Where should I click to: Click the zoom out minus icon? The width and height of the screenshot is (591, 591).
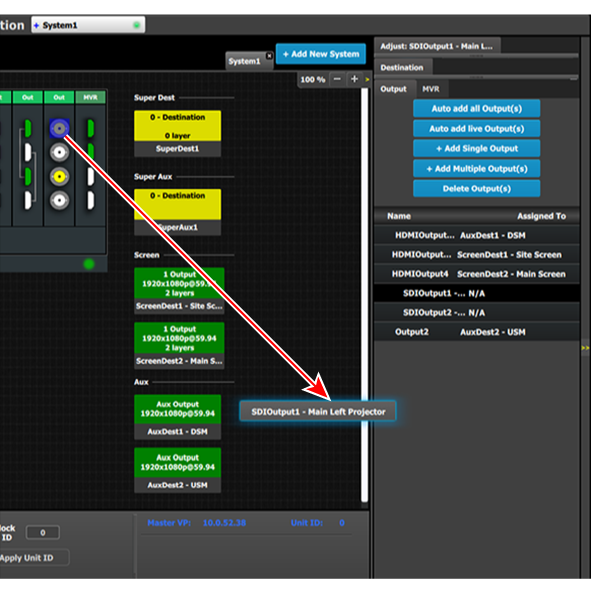pyautogui.click(x=337, y=79)
